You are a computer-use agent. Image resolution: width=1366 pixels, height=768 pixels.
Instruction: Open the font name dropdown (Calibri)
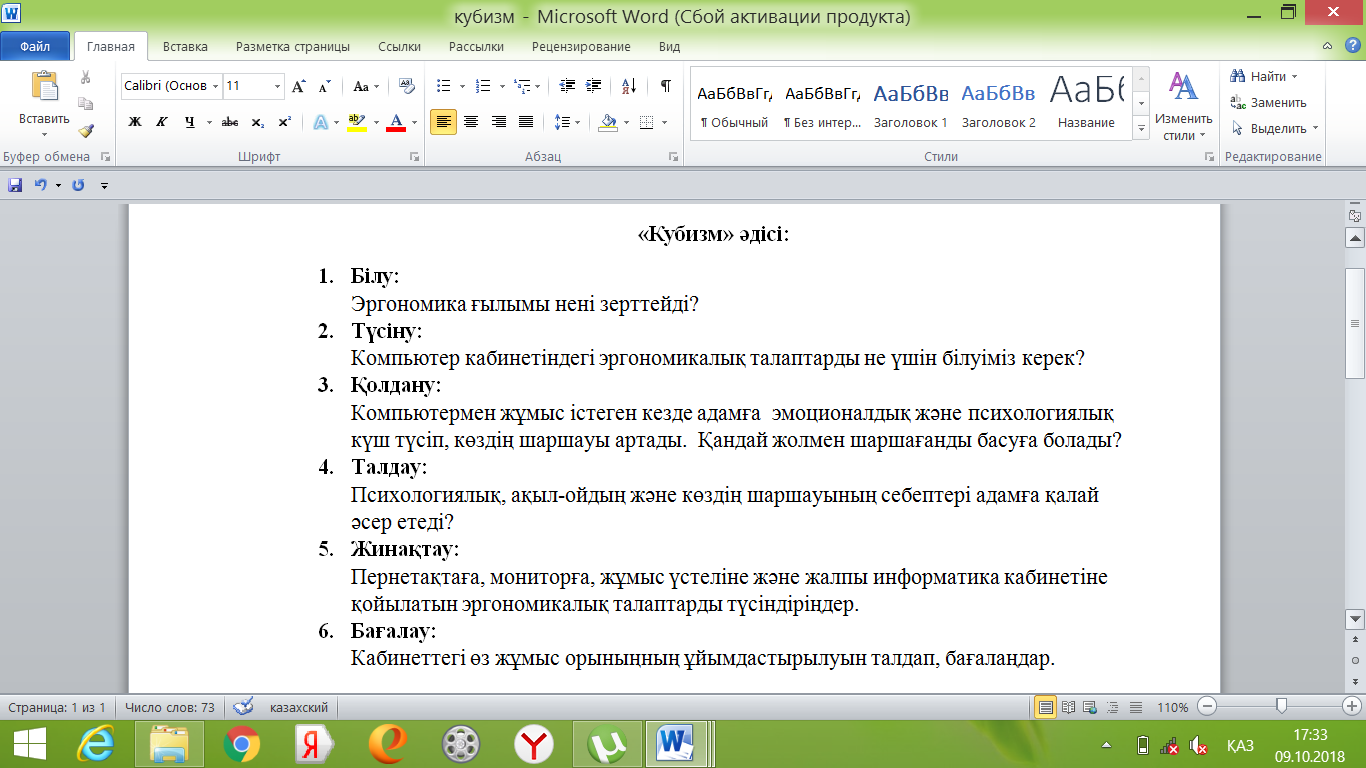click(216, 86)
